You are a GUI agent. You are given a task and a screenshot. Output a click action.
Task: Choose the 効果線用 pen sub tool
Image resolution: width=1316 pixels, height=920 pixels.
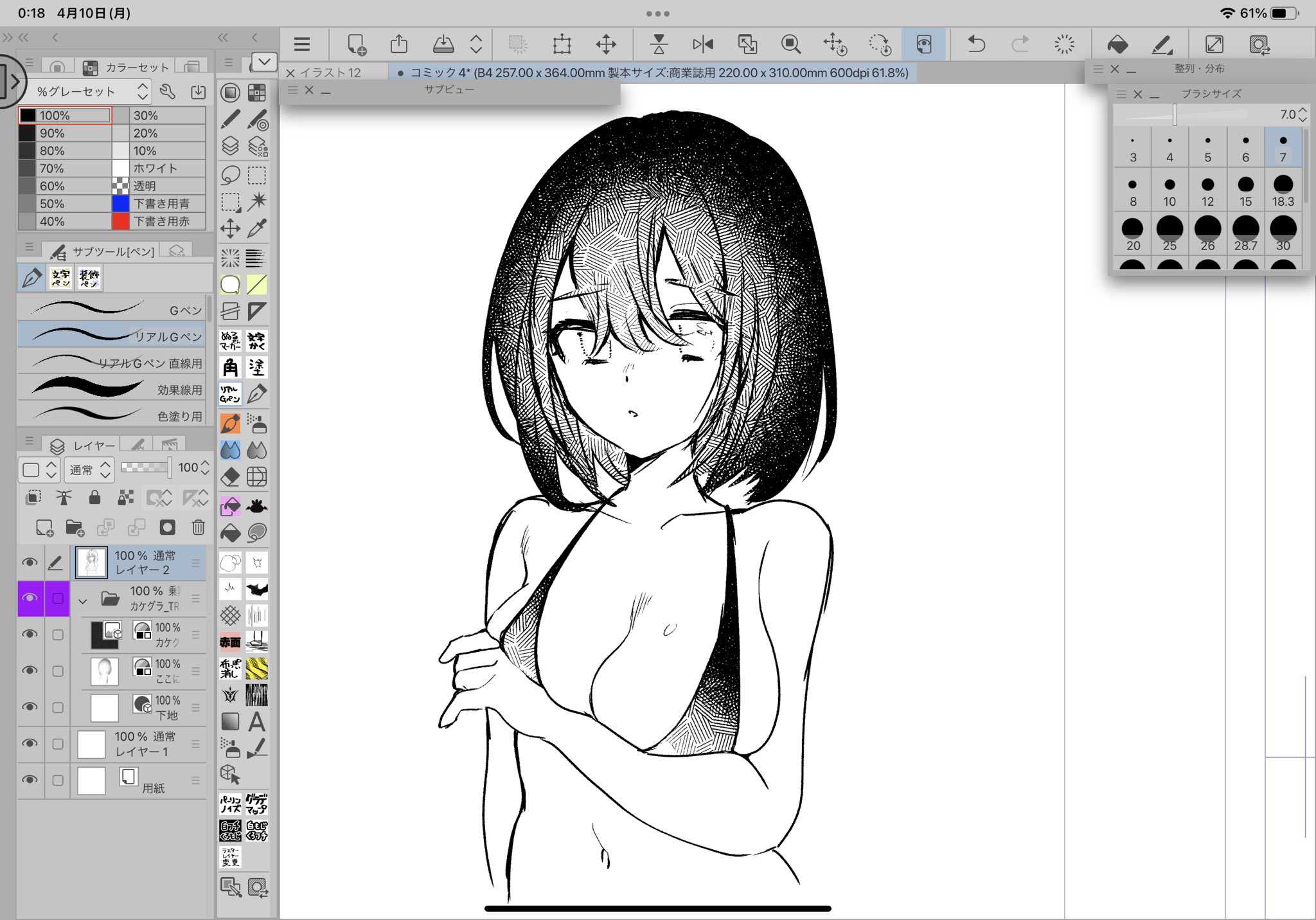[112, 388]
